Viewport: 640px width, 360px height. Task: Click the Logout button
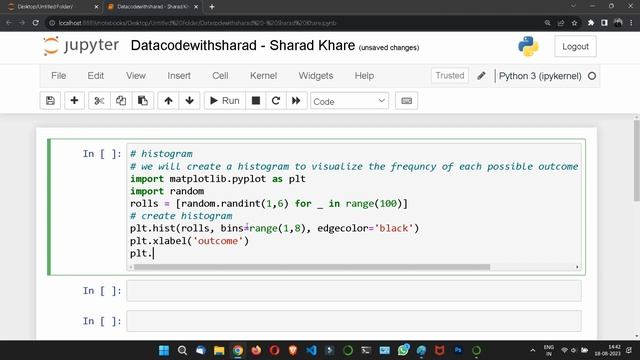point(575,47)
